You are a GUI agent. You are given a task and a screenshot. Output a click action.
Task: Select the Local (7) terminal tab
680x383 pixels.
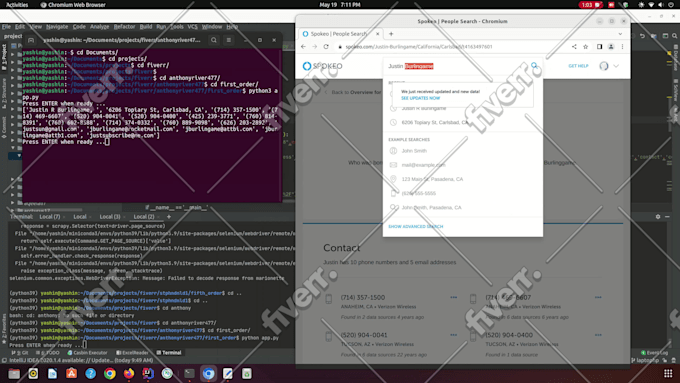(x=49, y=216)
